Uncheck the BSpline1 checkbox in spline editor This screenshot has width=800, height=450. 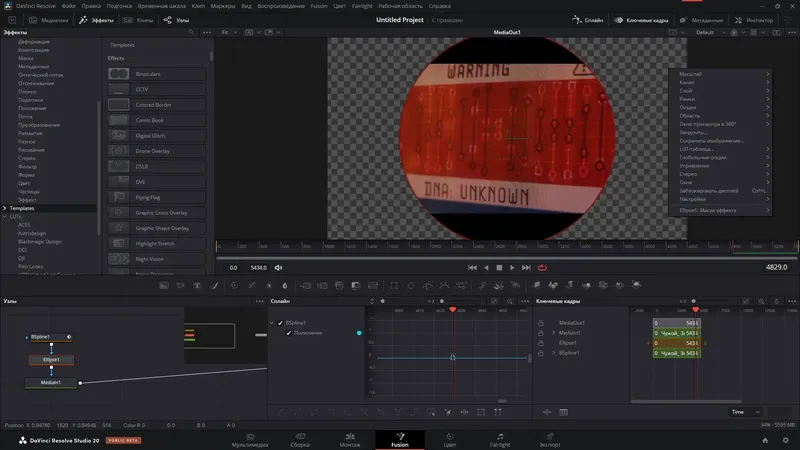tap(281, 323)
